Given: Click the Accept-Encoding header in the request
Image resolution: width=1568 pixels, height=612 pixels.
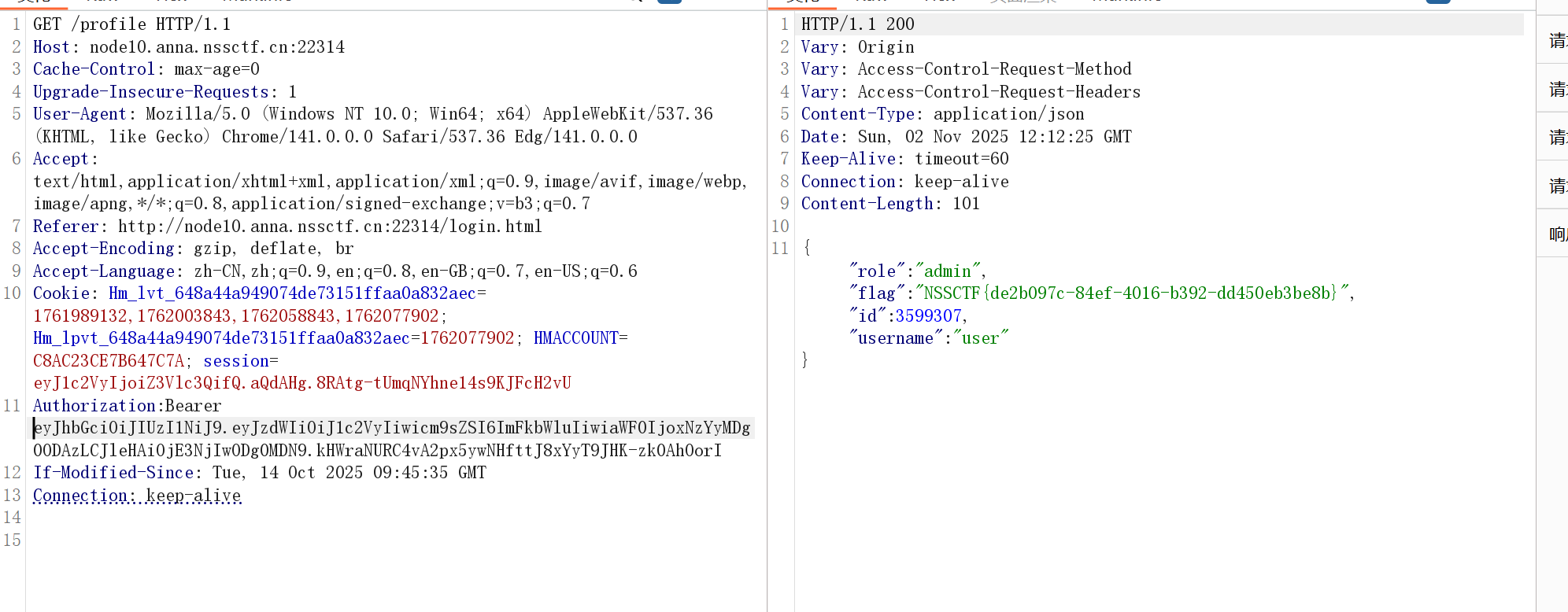Looking at the screenshot, I should [103, 249].
